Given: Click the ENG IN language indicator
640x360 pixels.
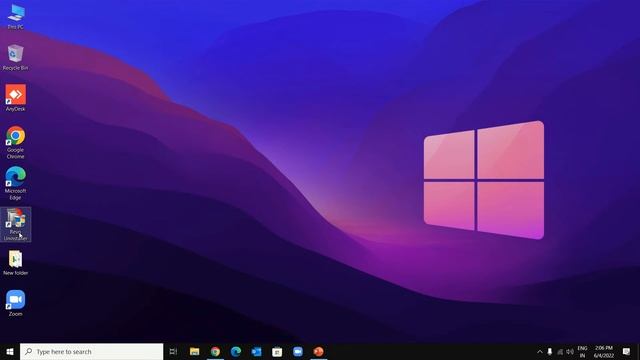Looking at the screenshot, I should click(x=582, y=351).
